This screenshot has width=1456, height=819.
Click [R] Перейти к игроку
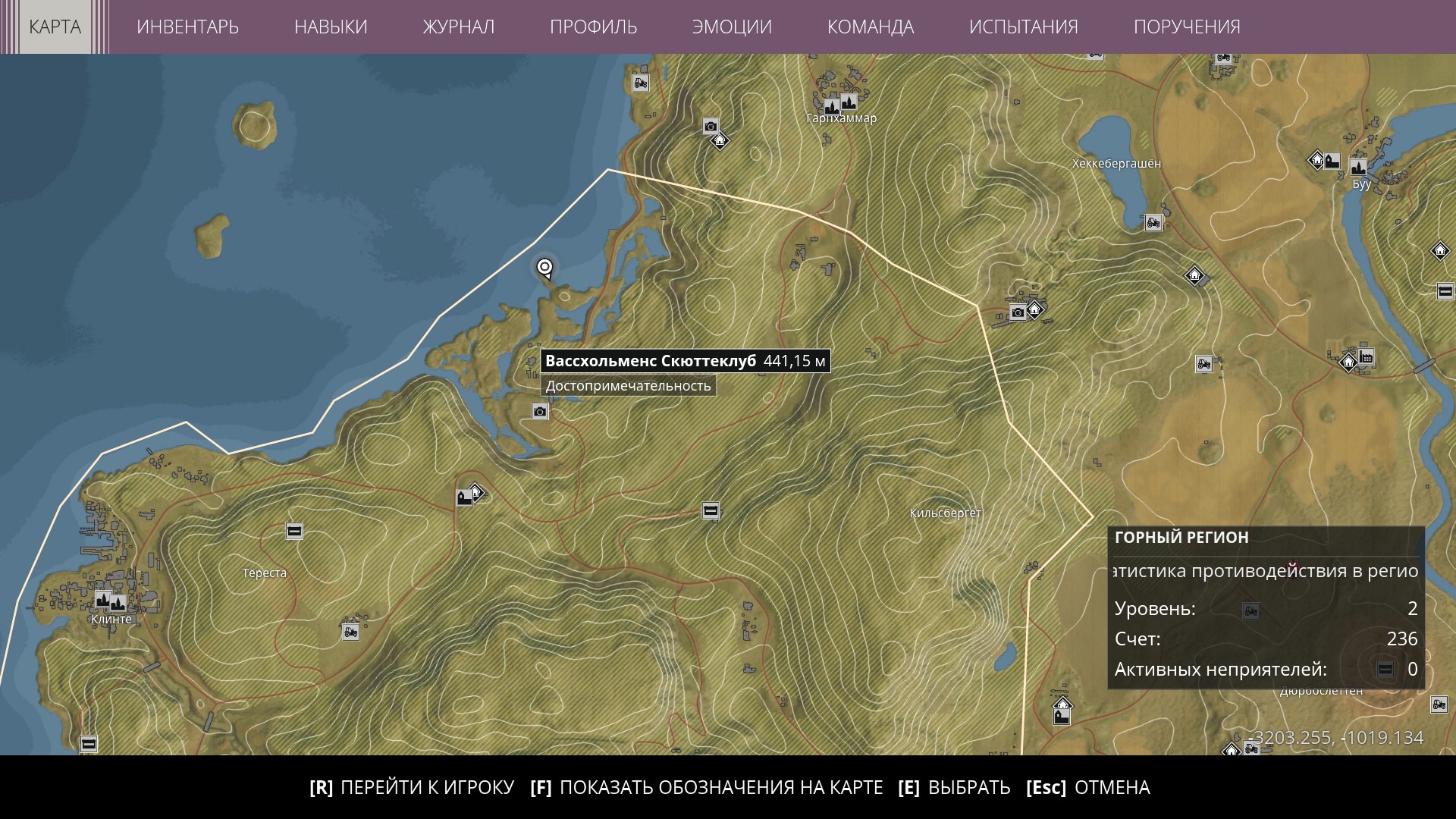[412, 787]
